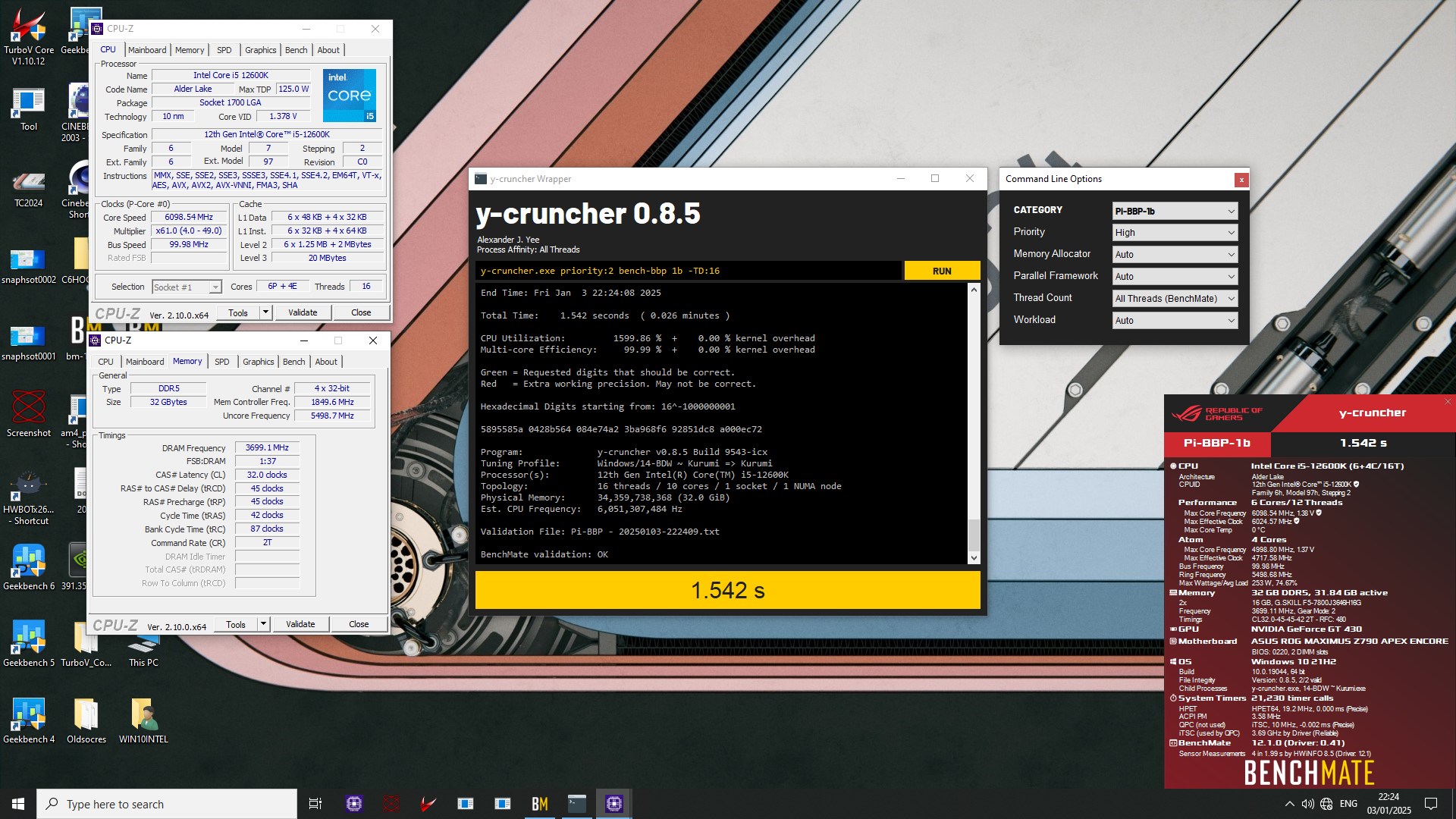Close the BenchMate result panel

1448,402
